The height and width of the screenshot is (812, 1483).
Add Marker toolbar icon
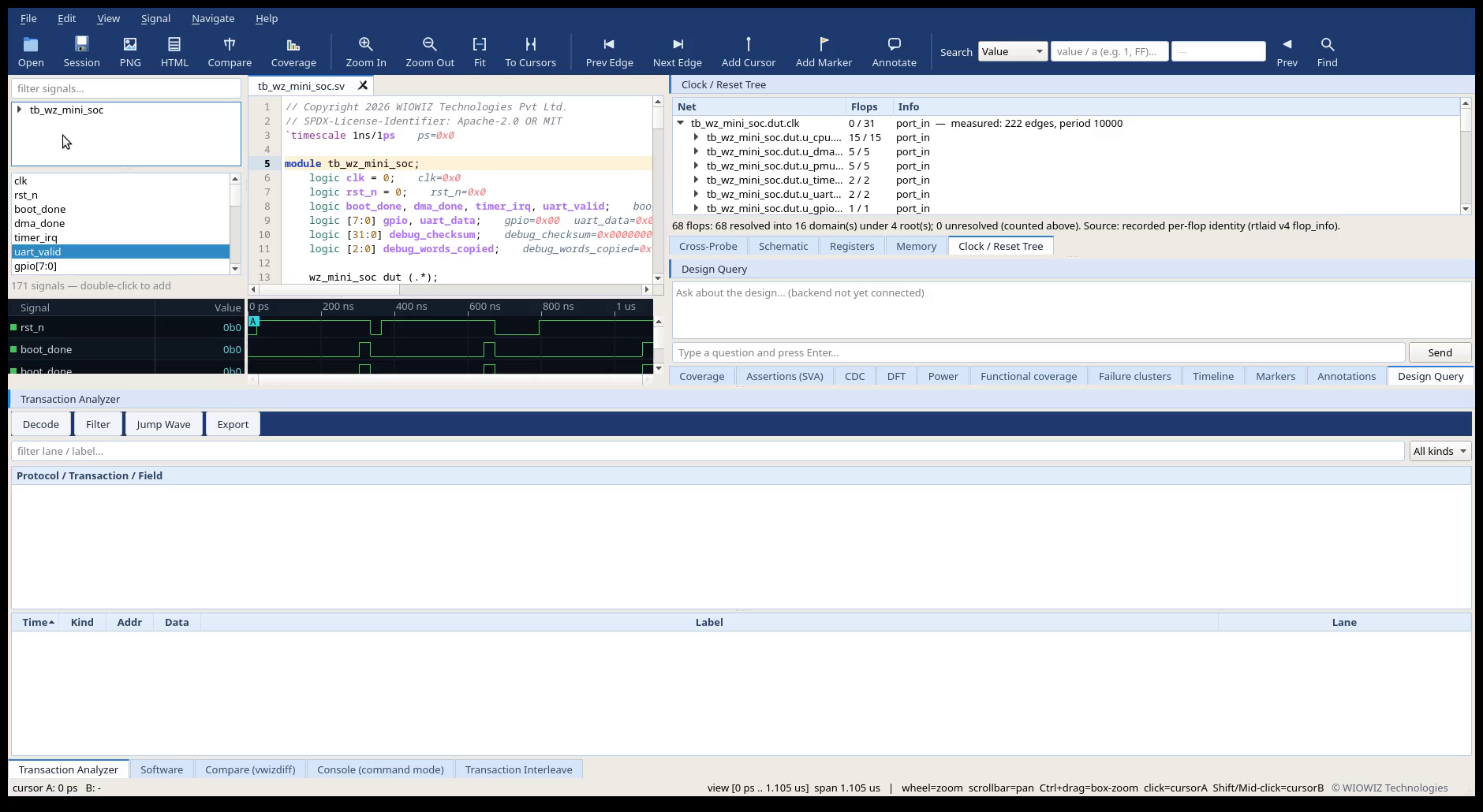pyautogui.click(x=824, y=52)
